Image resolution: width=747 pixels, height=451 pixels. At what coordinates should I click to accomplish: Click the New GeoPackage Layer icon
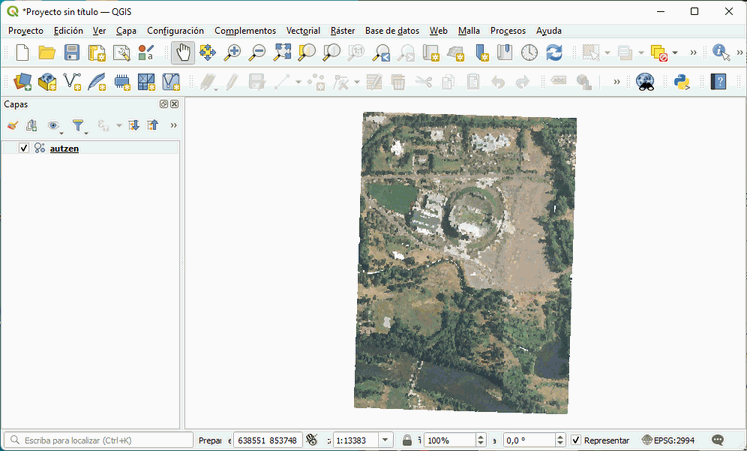click(47, 82)
